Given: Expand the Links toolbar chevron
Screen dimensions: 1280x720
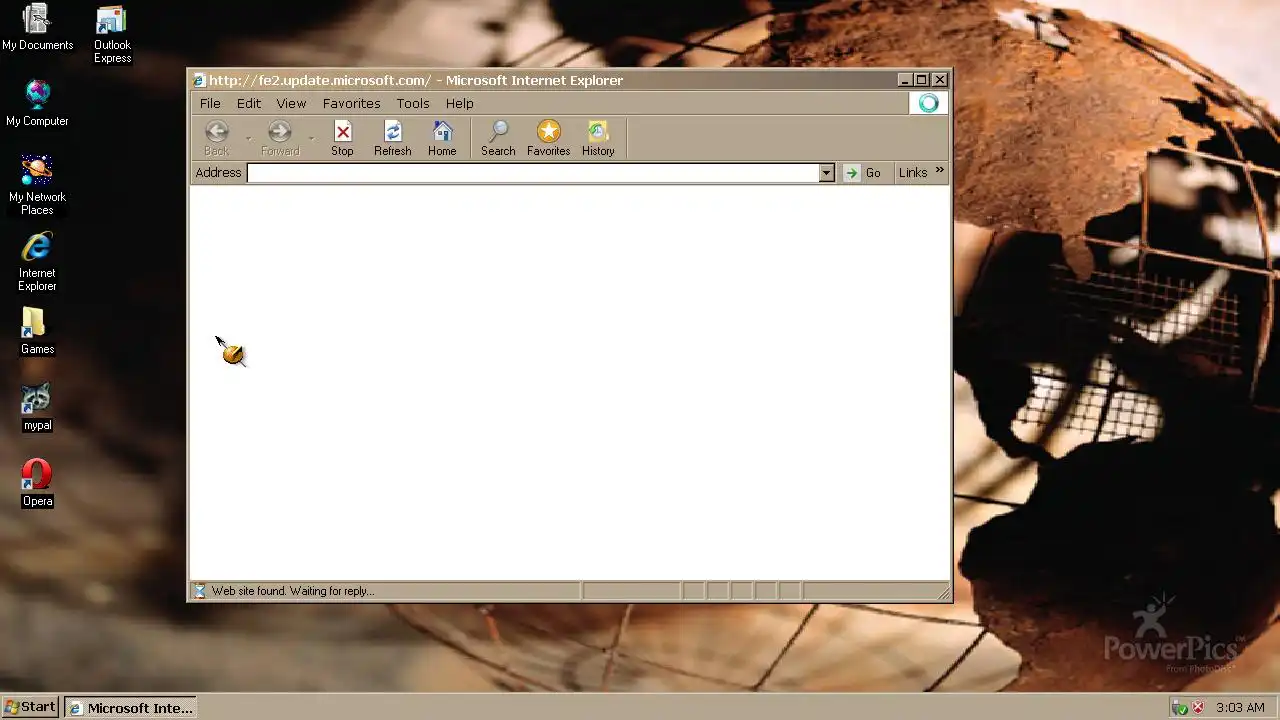Looking at the screenshot, I should 939,171.
